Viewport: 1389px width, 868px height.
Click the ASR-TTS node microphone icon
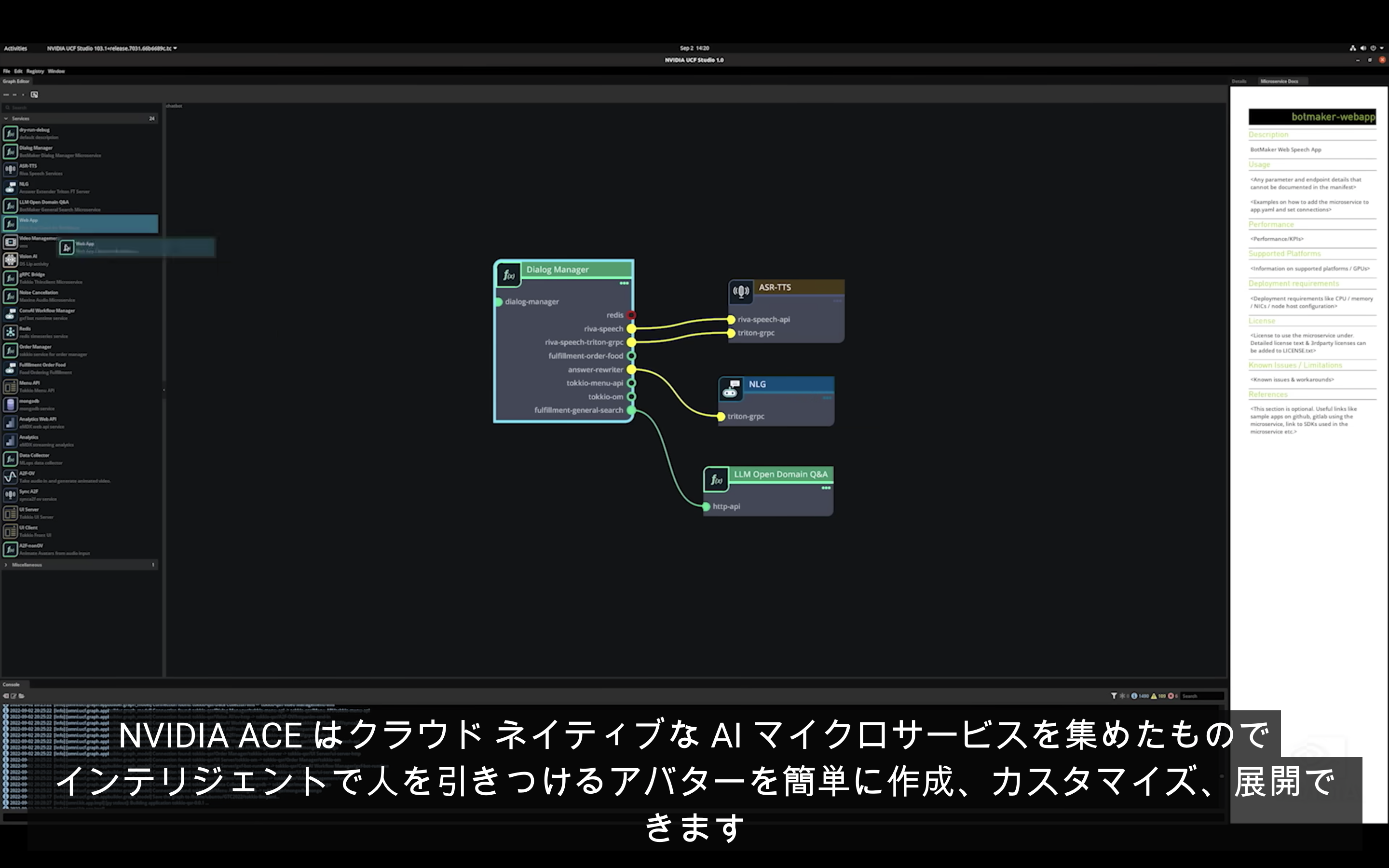pos(741,292)
